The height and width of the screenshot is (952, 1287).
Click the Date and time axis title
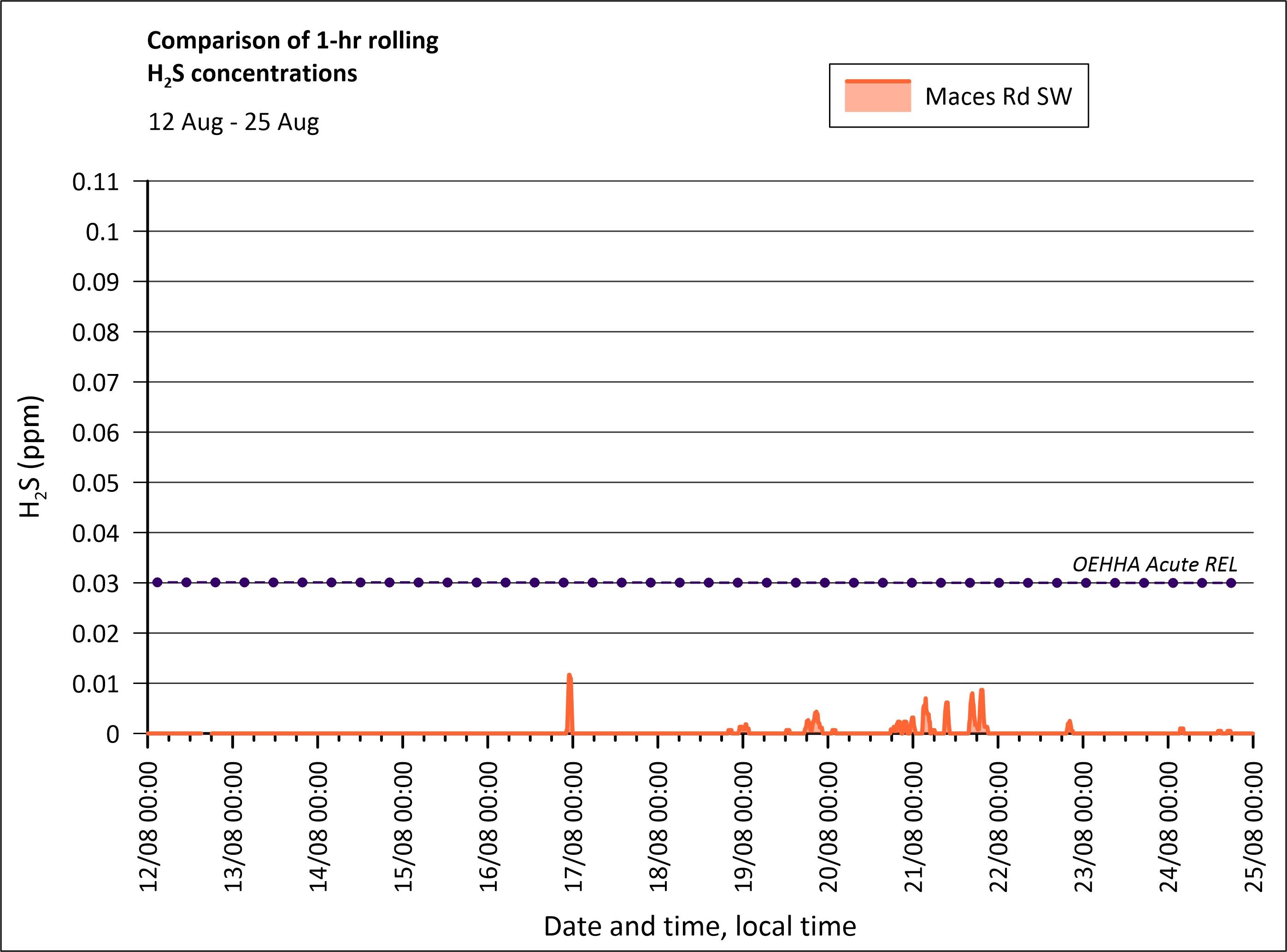pyautogui.click(x=699, y=926)
